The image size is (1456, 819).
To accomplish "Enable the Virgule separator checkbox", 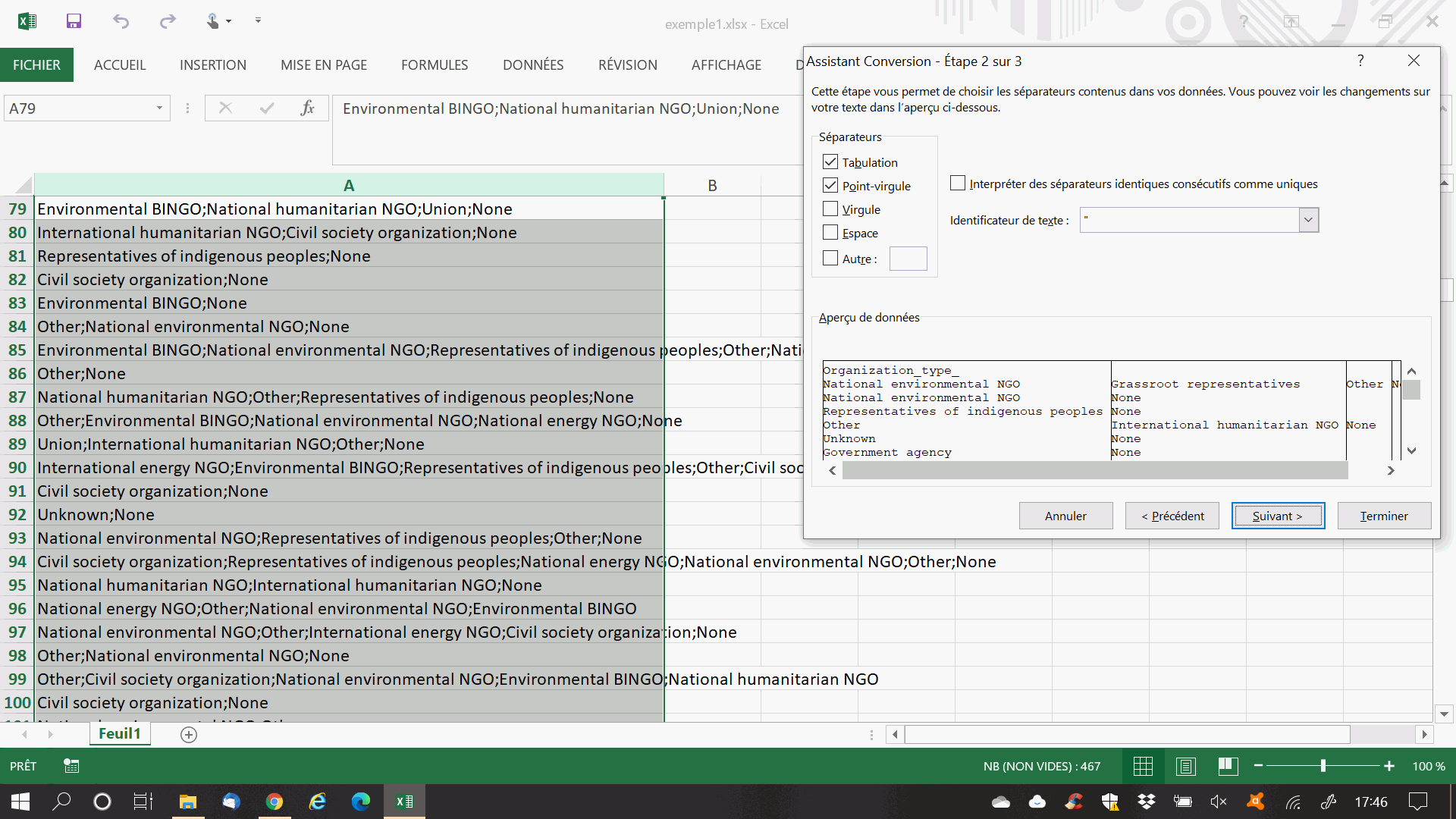I will point(830,209).
